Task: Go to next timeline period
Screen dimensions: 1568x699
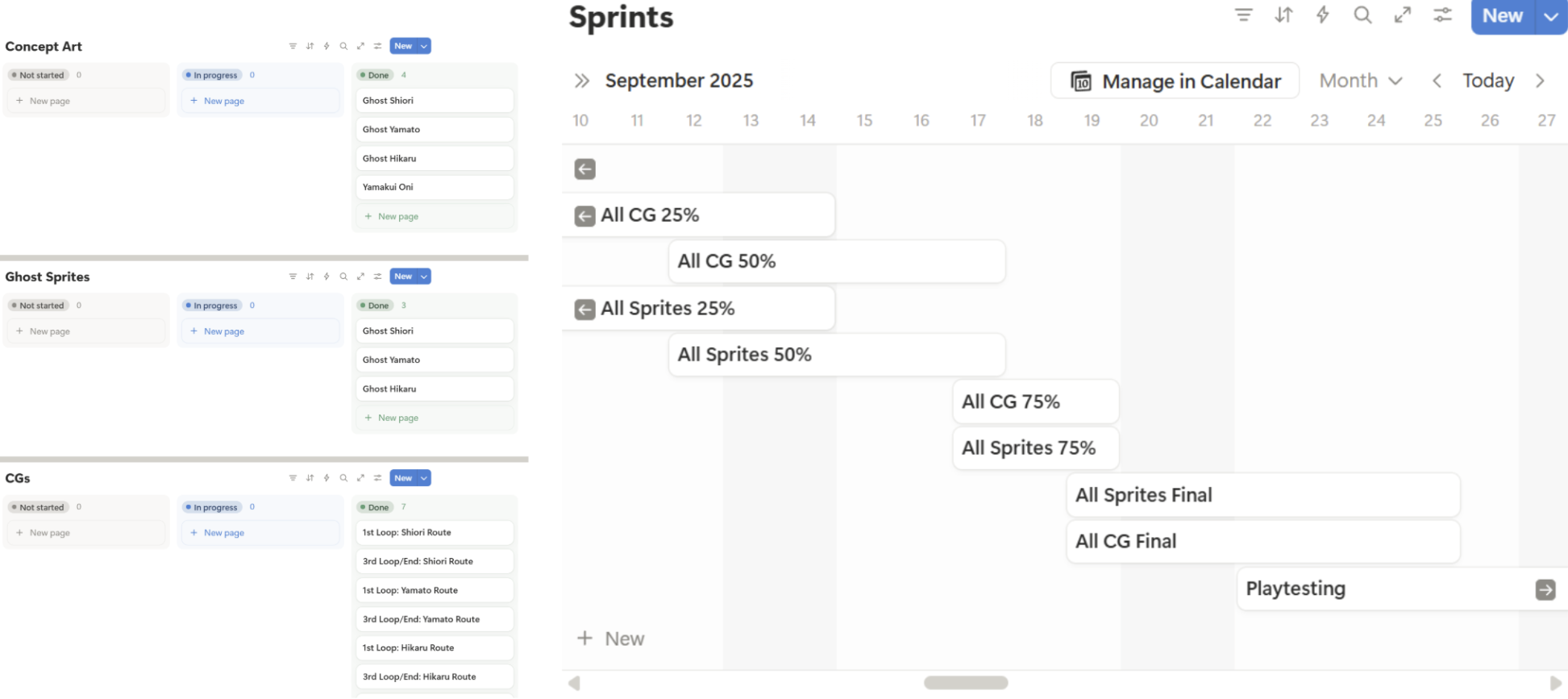Action: [x=1540, y=81]
